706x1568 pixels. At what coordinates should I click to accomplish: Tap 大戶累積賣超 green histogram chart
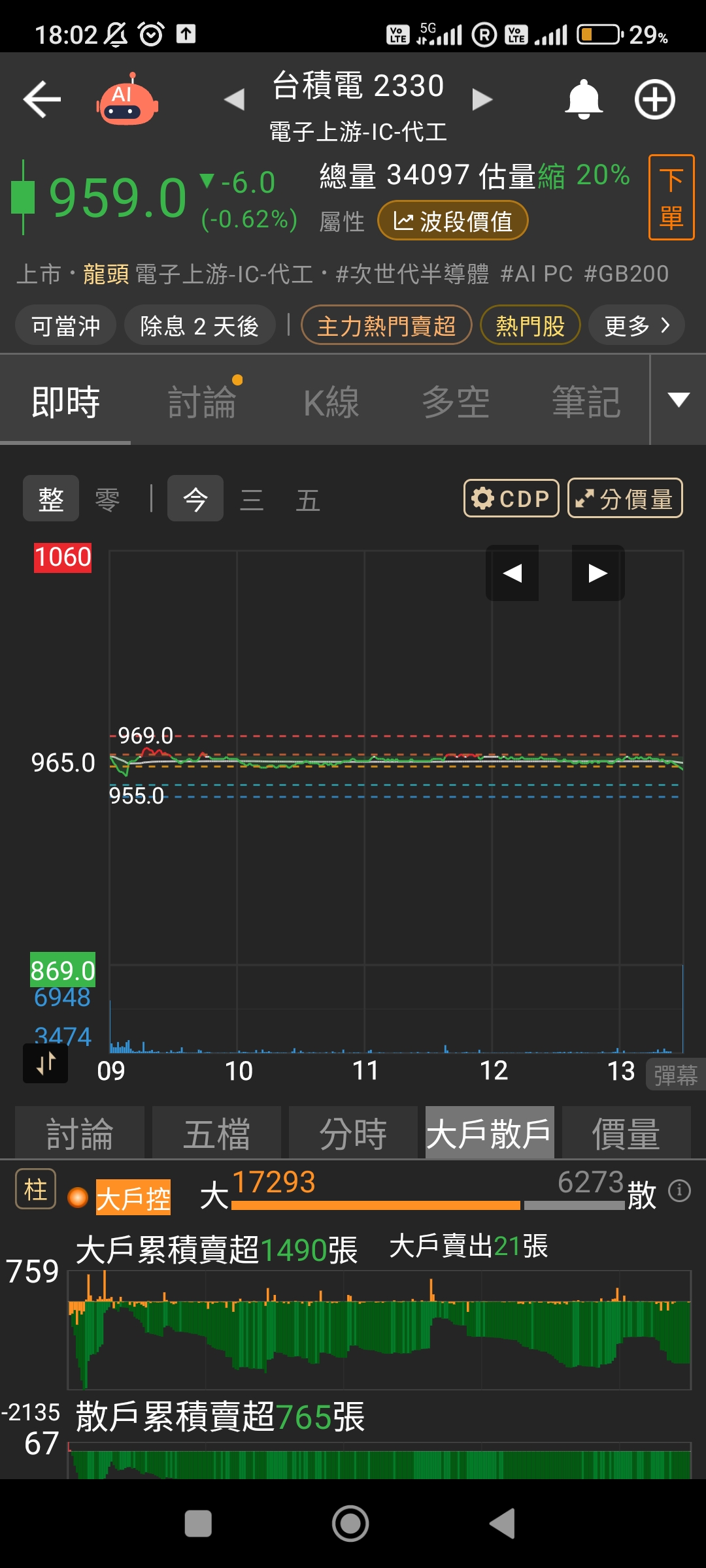(379, 1330)
